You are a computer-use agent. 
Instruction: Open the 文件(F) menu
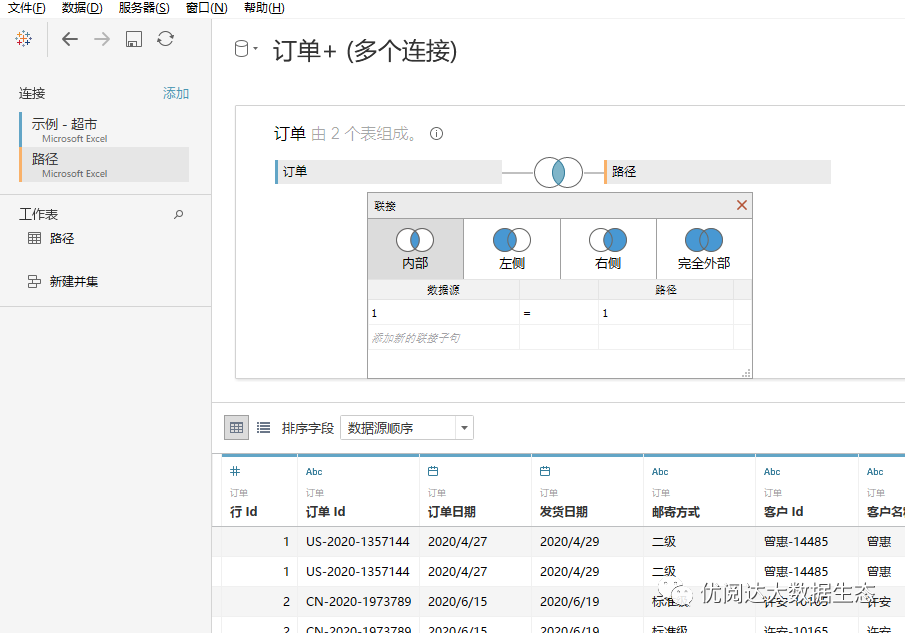click(x=27, y=8)
